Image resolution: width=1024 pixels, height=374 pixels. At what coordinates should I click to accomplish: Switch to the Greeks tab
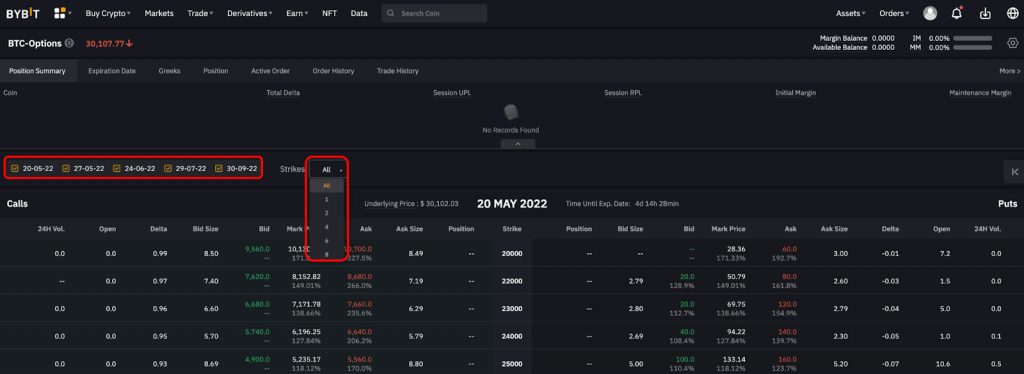coord(169,70)
